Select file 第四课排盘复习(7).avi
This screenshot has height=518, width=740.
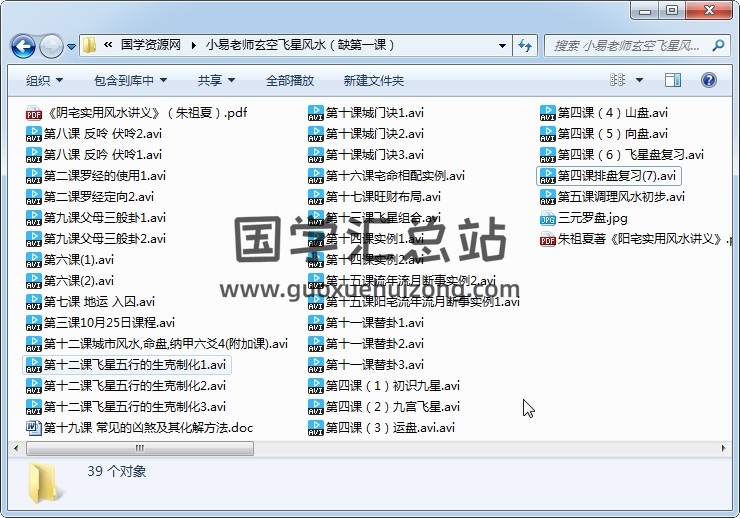(x=609, y=176)
